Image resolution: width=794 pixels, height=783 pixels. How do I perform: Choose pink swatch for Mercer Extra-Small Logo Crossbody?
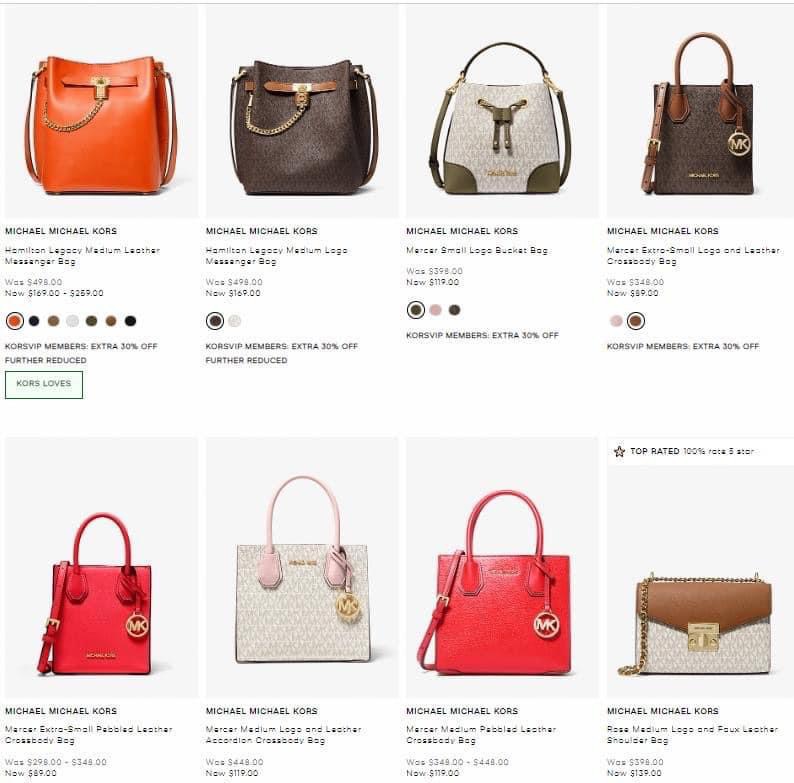click(616, 321)
